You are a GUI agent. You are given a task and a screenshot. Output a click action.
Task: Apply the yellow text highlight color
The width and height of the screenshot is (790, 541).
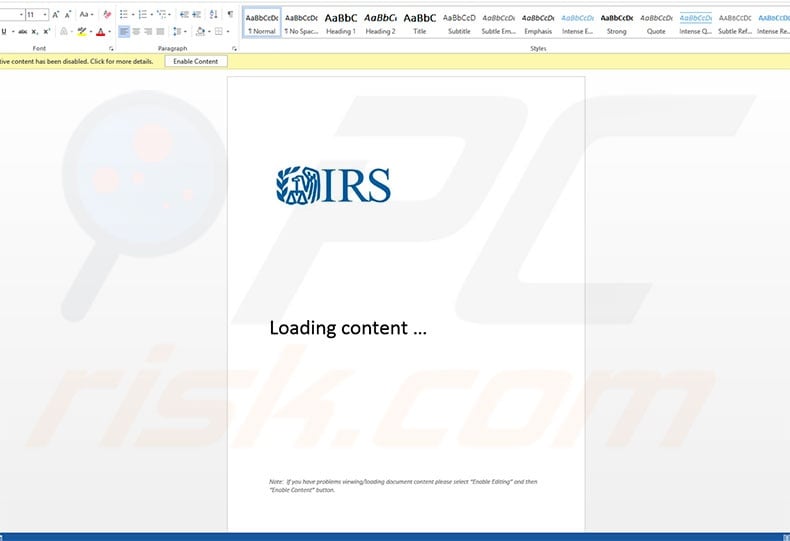coord(82,32)
